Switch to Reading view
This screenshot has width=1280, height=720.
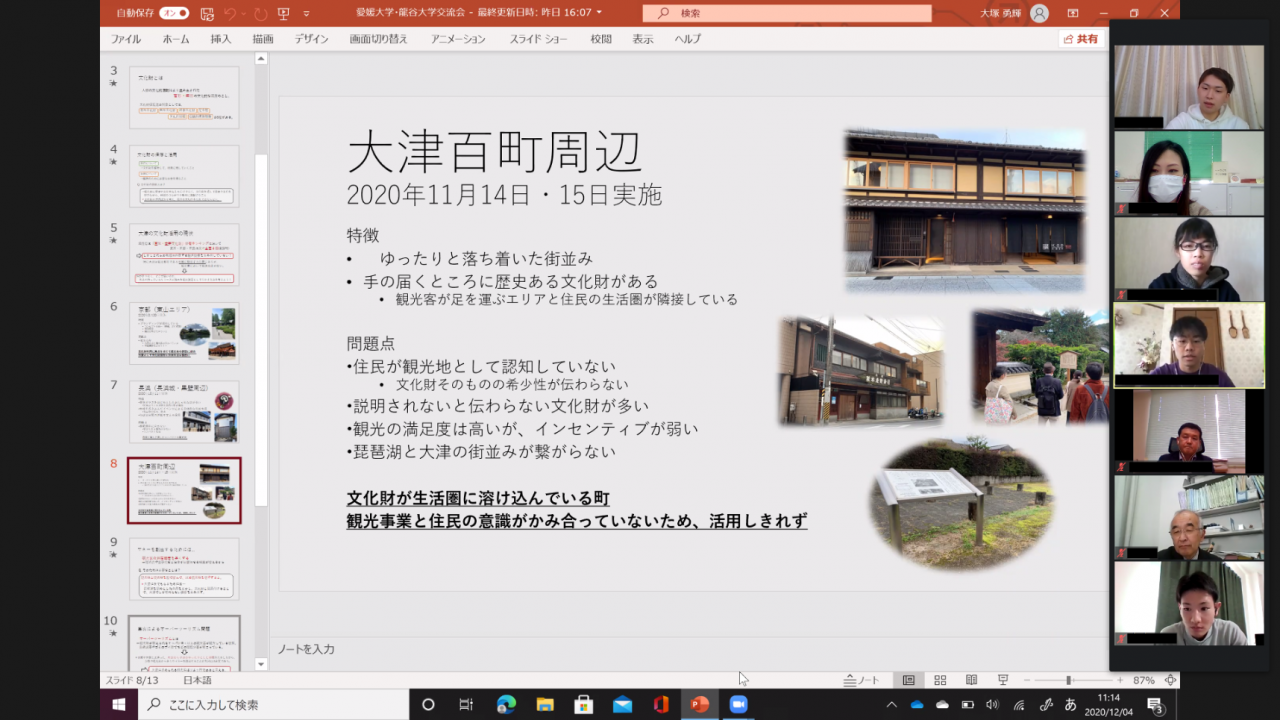click(971, 680)
